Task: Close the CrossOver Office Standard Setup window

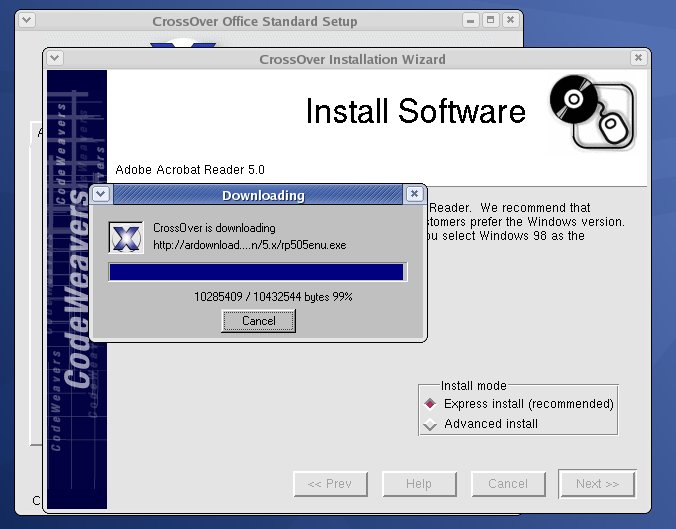Action: pos(511,20)
